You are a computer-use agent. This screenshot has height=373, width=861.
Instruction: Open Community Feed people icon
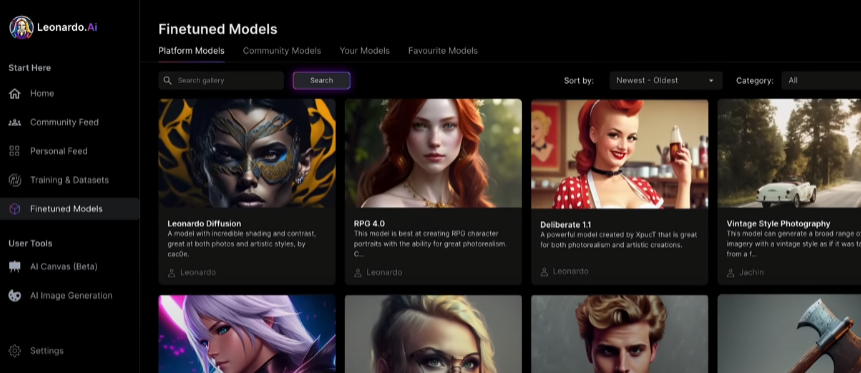(x=15, y=123)
